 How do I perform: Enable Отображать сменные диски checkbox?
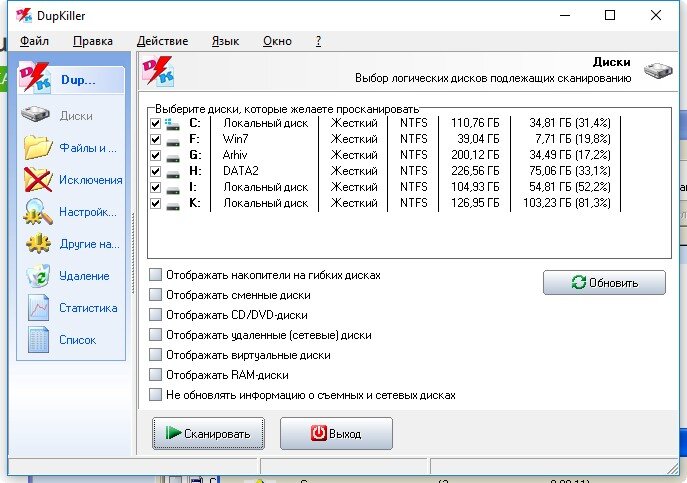click(x=155, y=295)
